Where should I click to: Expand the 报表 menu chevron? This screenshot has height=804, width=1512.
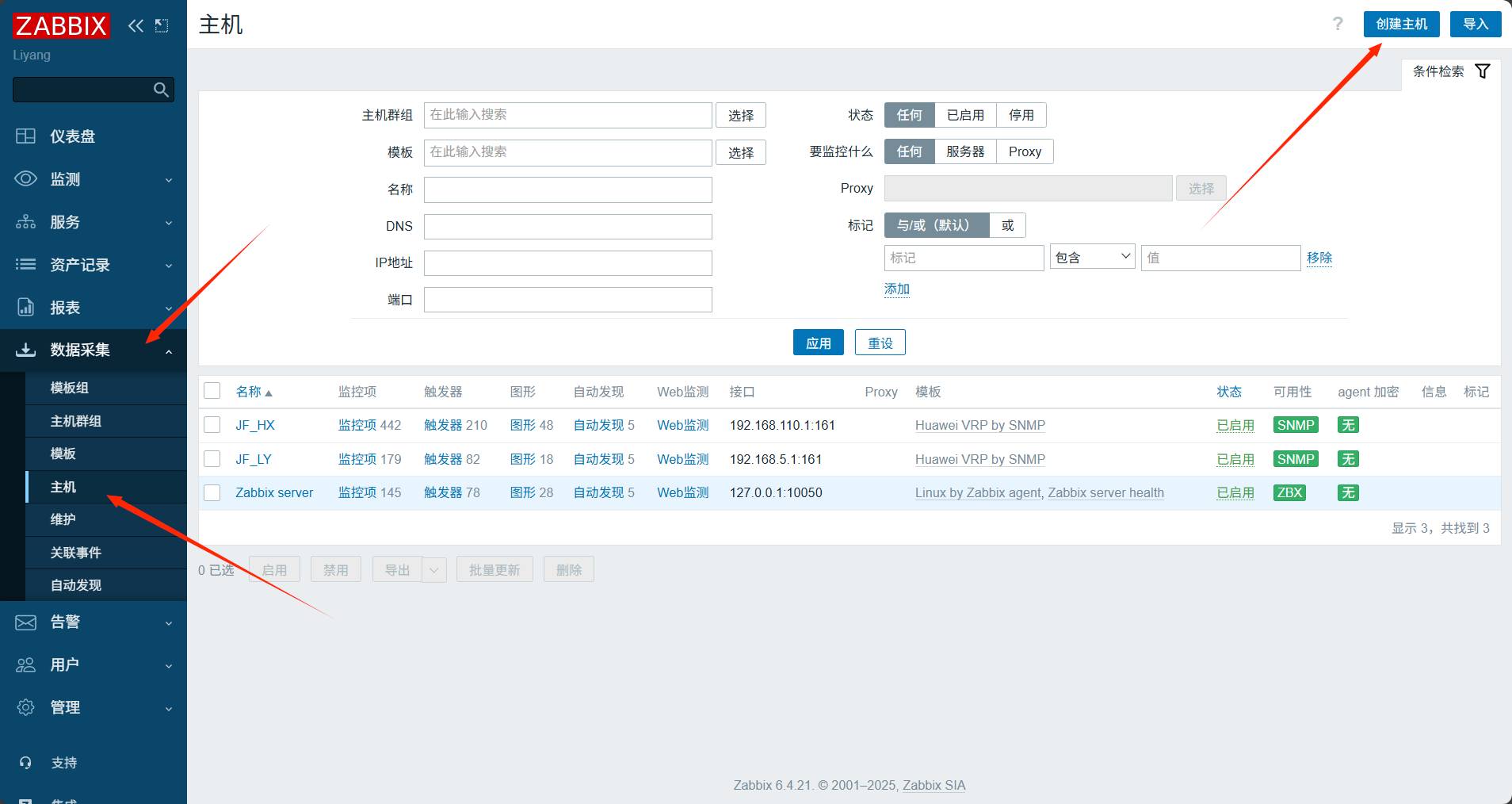point(169,308)
